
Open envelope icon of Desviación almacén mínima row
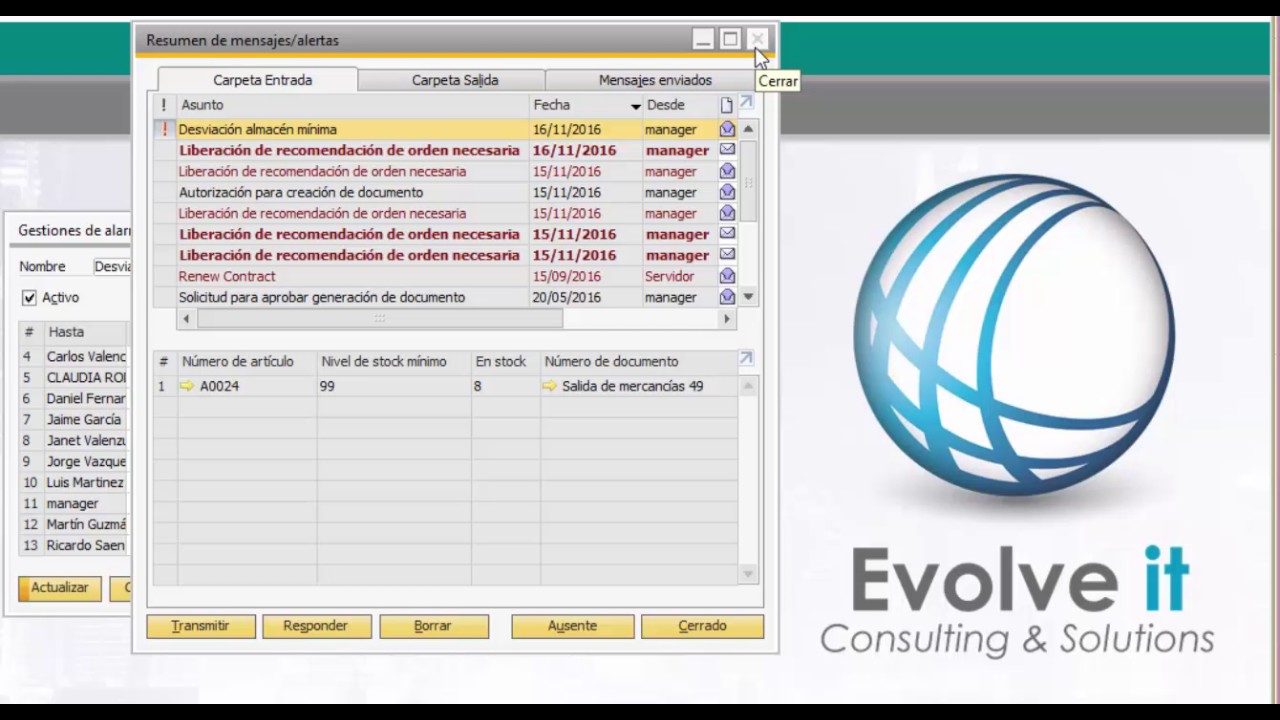pos(727,129)
